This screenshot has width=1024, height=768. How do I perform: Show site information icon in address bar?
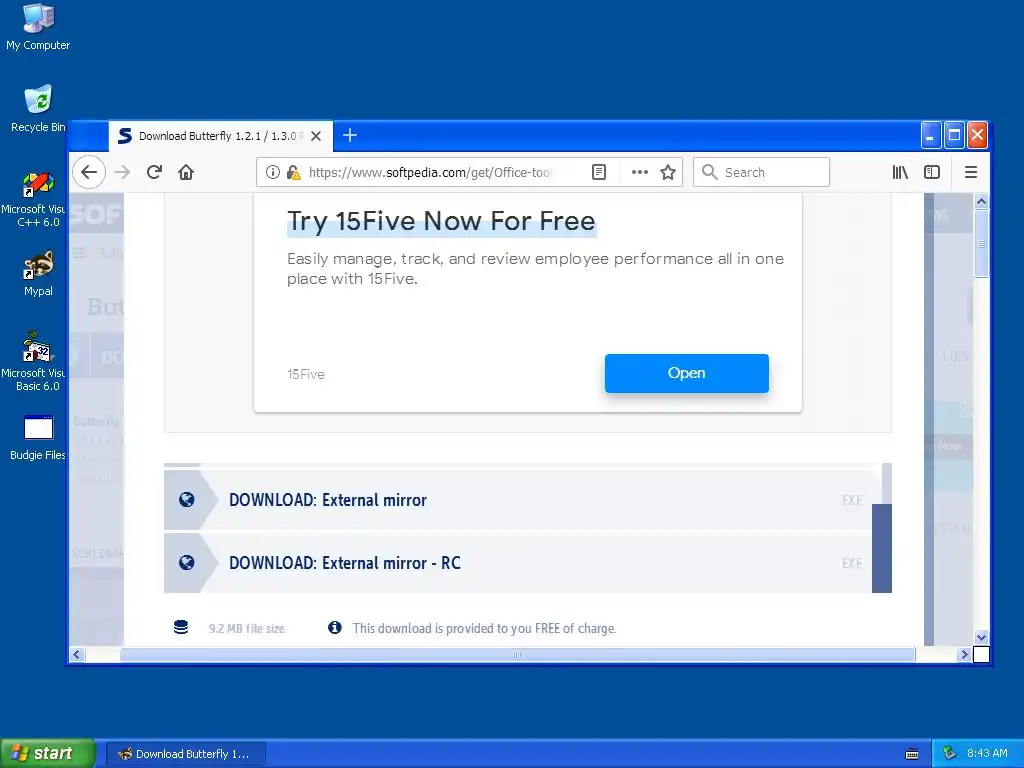tap(273, 172)
